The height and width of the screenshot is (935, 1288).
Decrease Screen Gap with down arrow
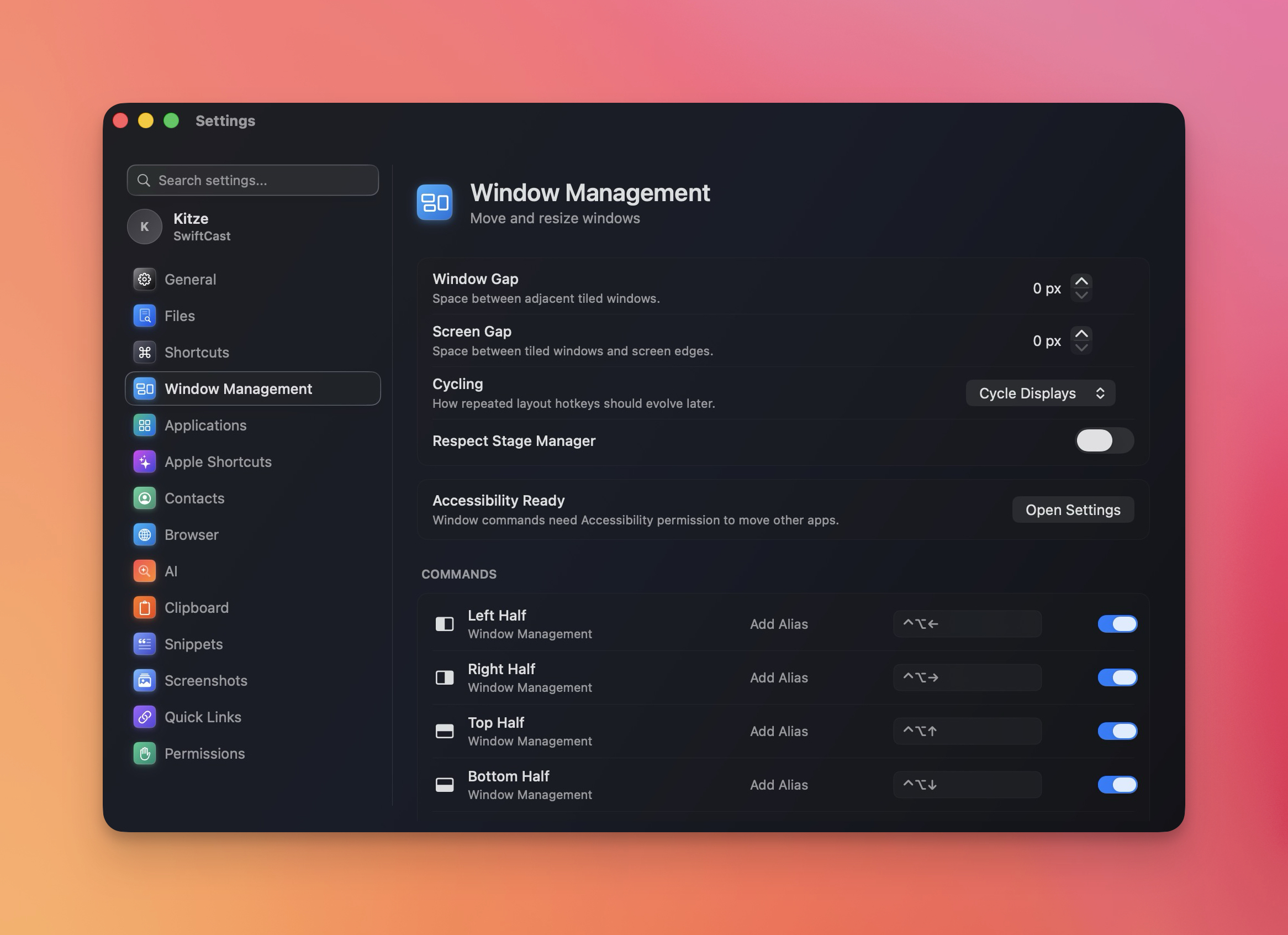(x=1081, y=348)
